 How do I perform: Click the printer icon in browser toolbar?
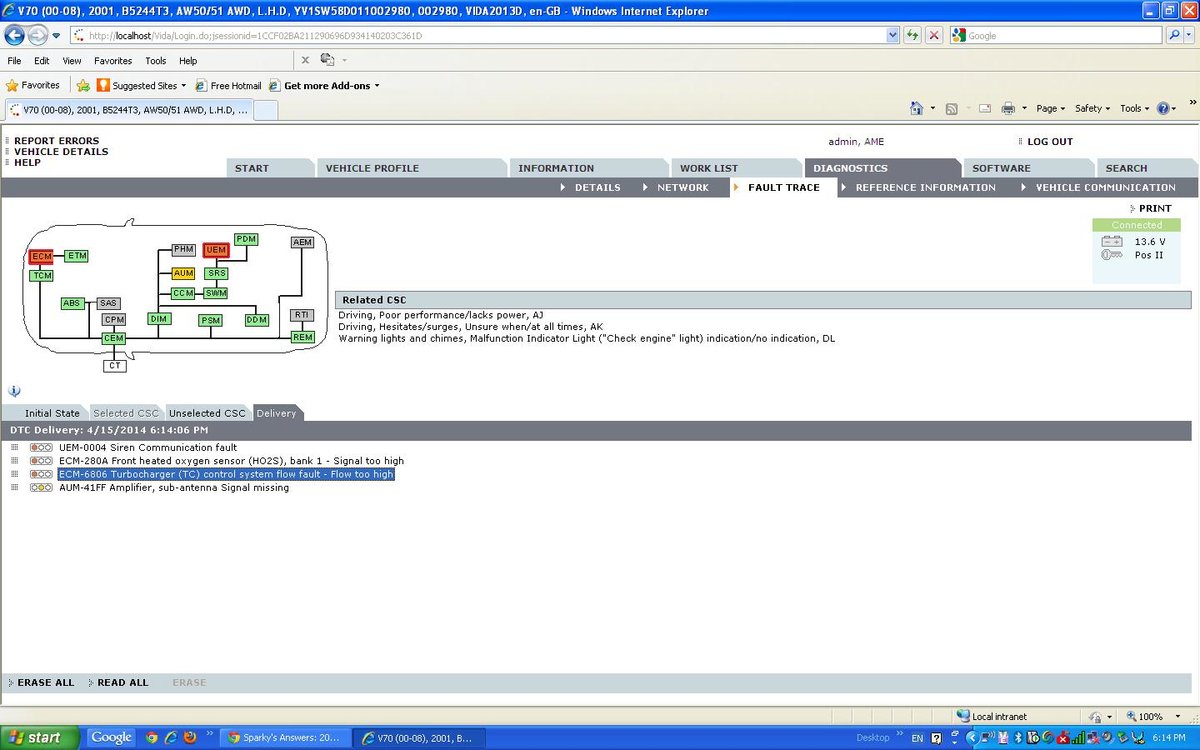coord(1008,108)
